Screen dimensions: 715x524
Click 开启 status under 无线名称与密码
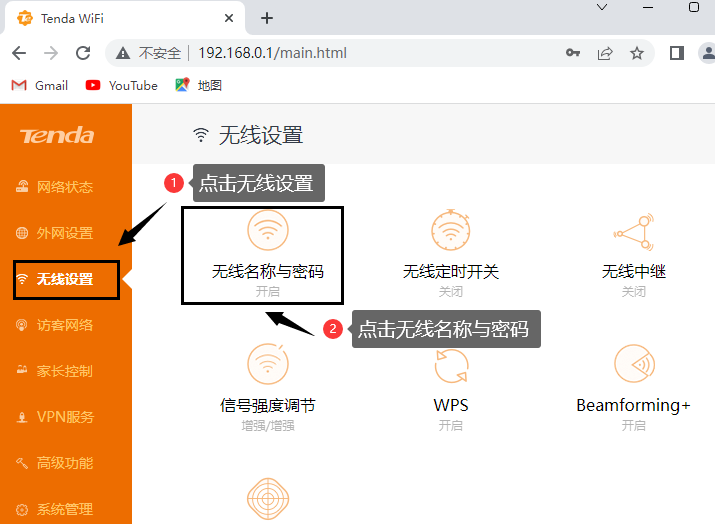268,291
